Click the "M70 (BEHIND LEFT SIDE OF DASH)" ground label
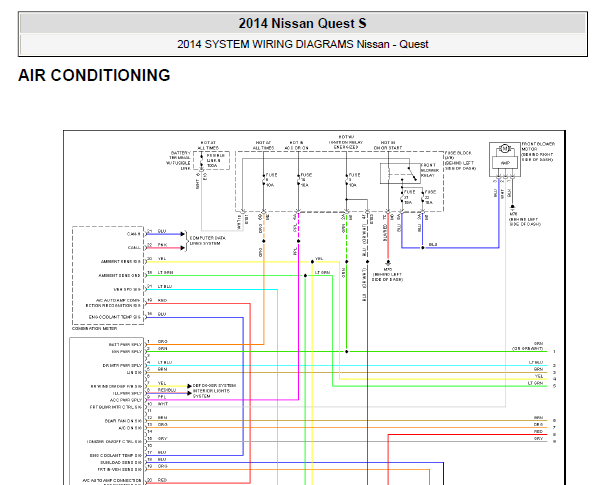This screenshot has height=485, width=602. point(387,275)
